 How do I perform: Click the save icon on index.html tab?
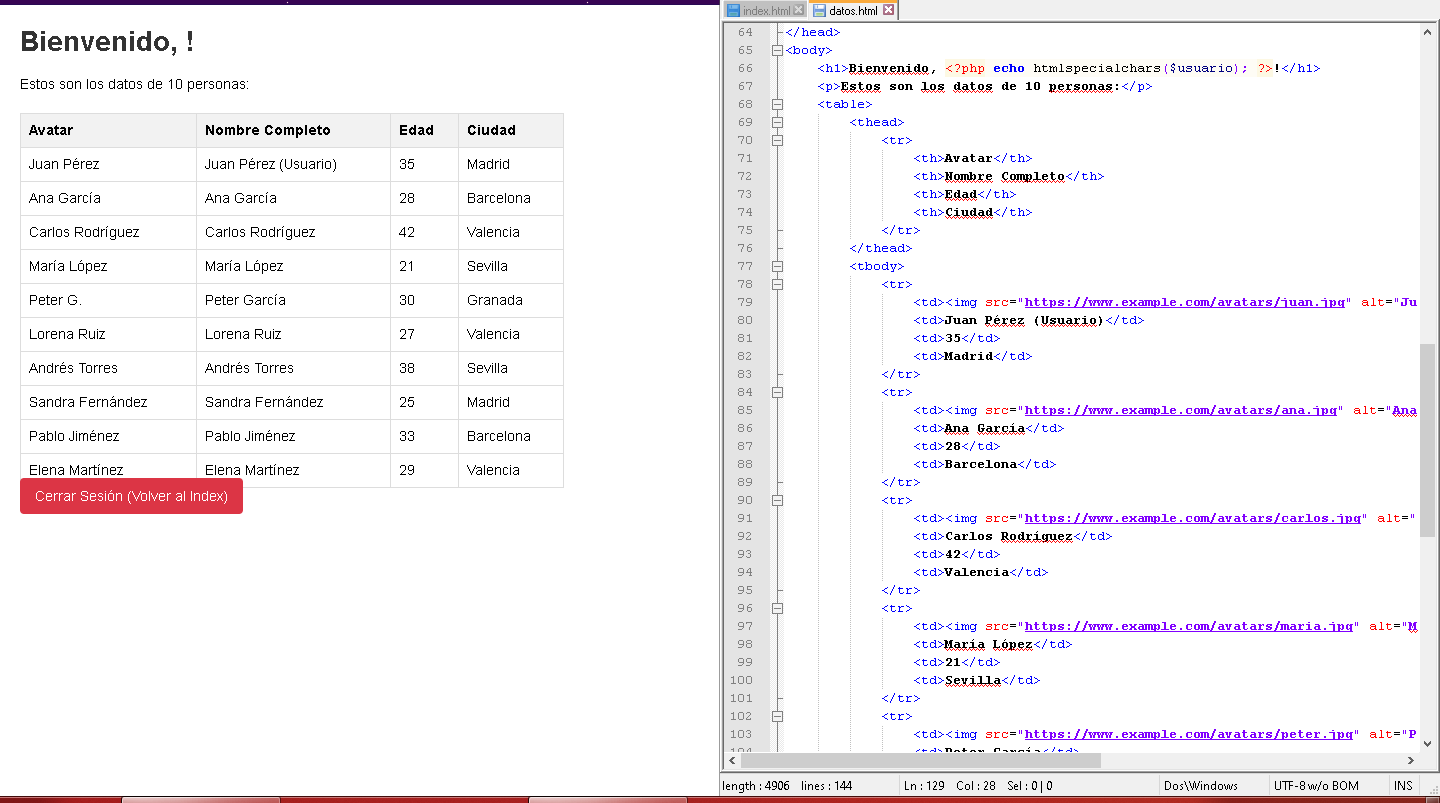[733, 11]
